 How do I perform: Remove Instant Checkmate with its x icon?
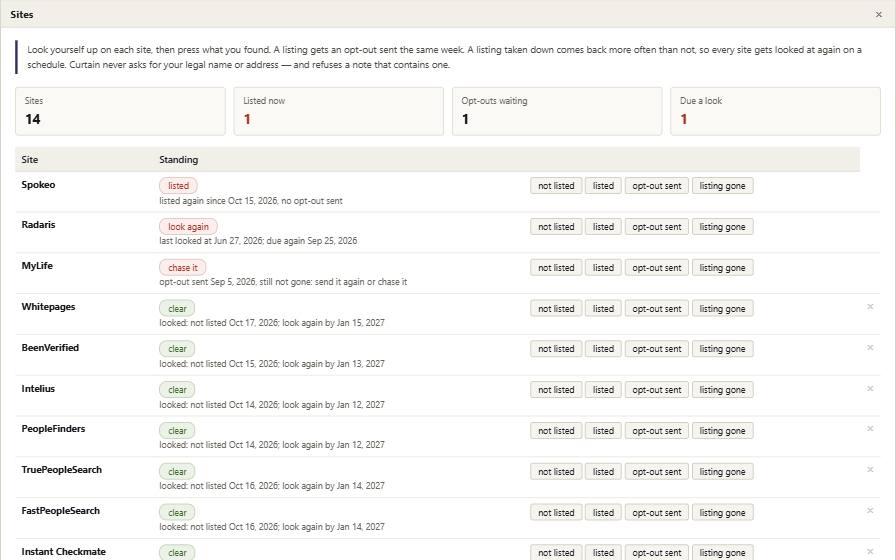click(870, 551)
